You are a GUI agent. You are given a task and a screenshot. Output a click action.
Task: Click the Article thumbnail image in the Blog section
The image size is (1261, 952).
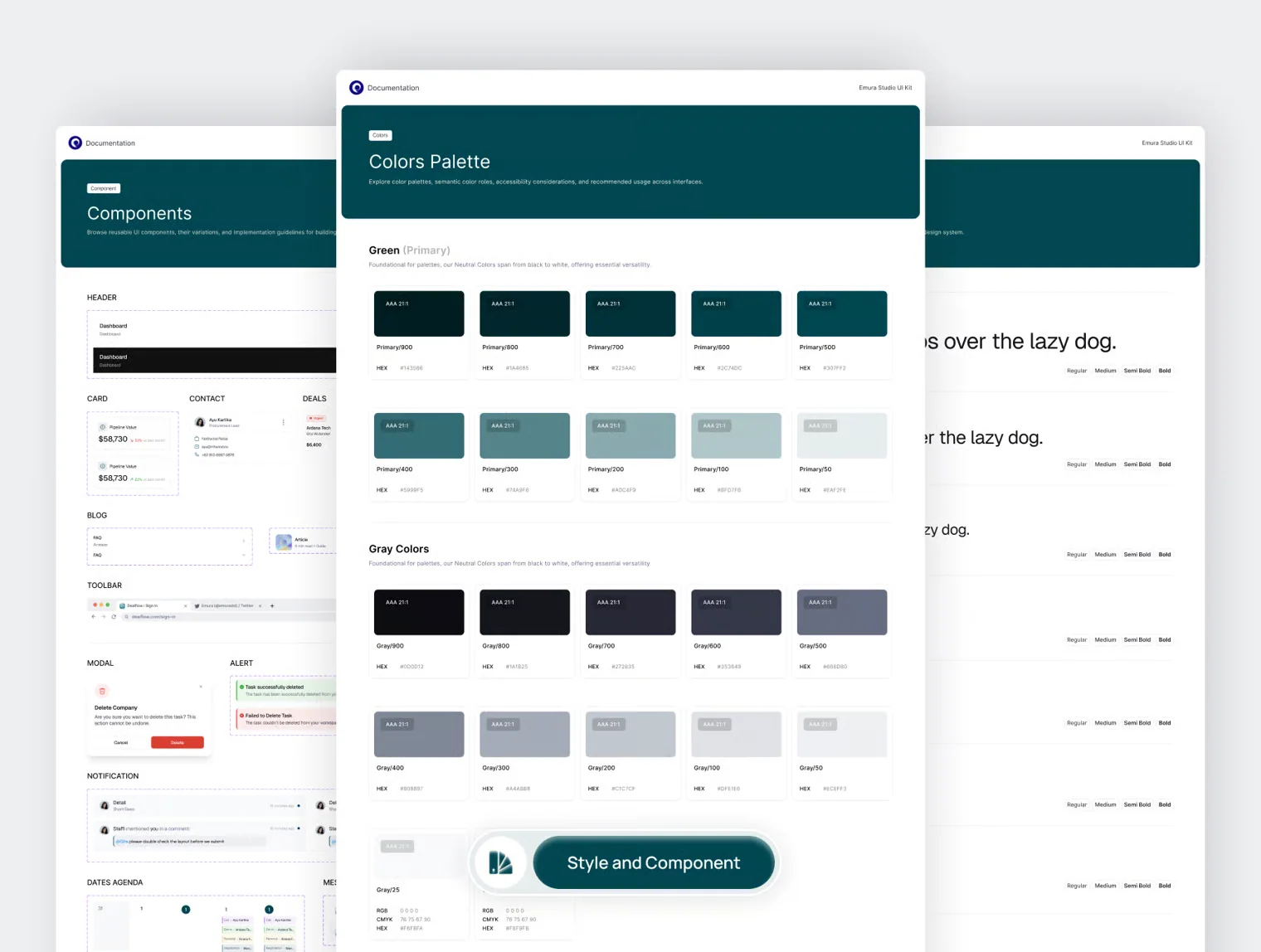pyautogui.click(x=284, y=542)
